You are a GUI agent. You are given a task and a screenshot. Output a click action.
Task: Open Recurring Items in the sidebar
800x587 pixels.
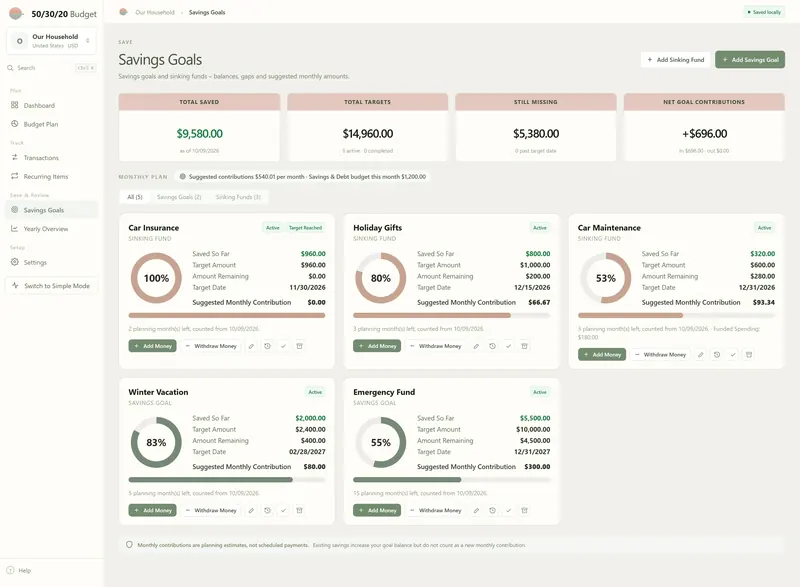coord(52,176)
